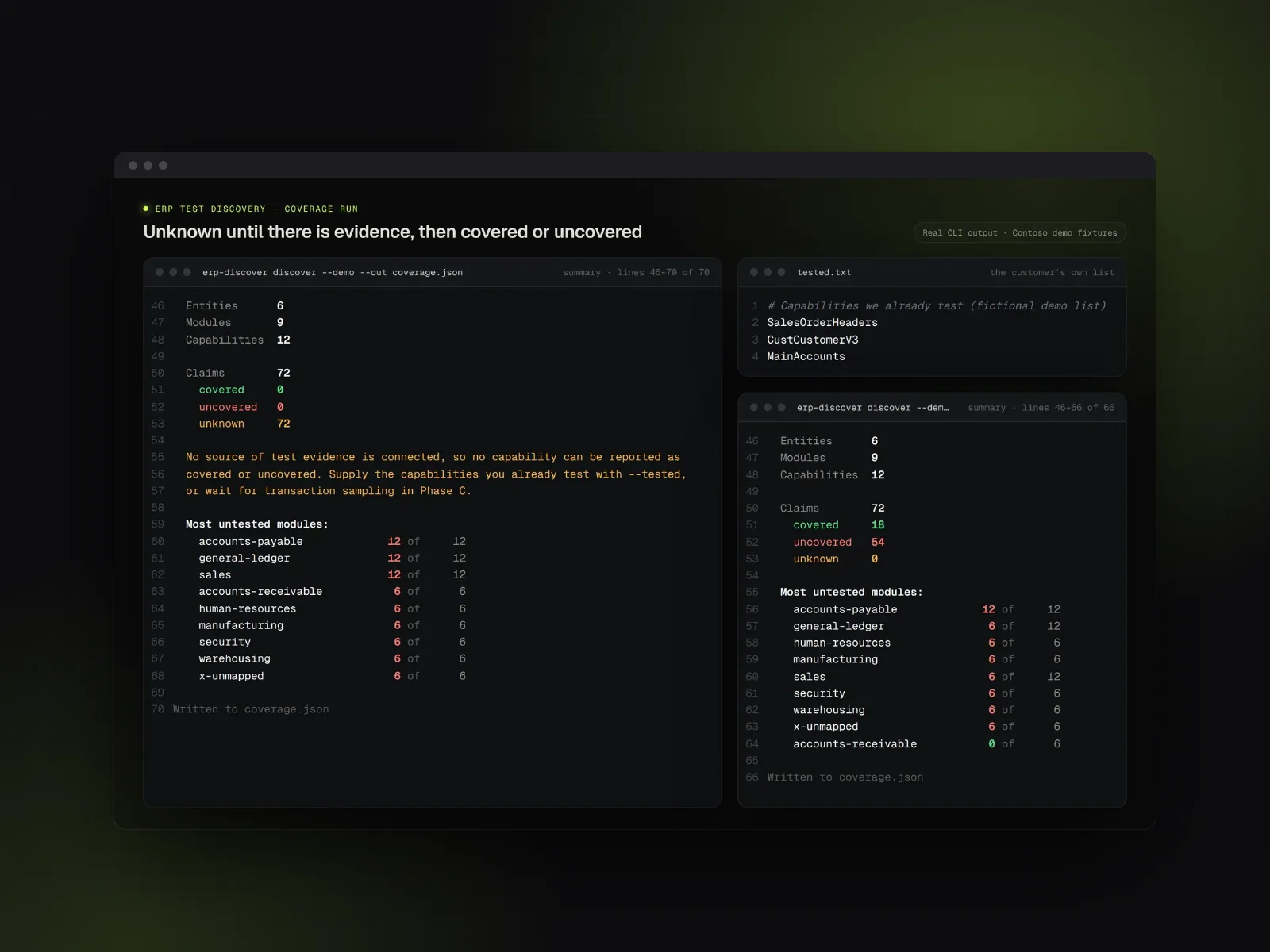Click the "covered 18" claims row

point(839,525)
